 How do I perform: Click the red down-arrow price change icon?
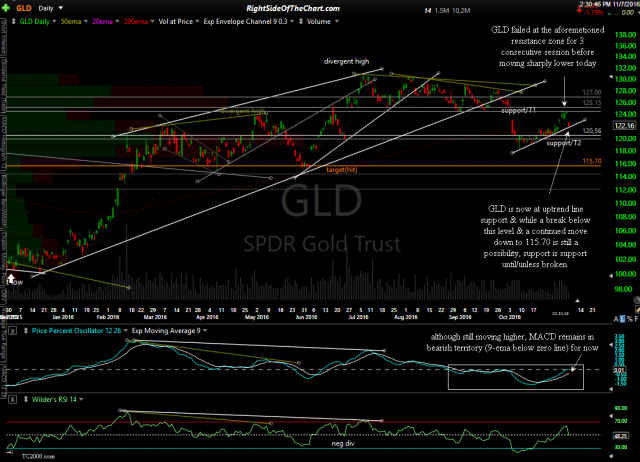[x=580, y=10]
